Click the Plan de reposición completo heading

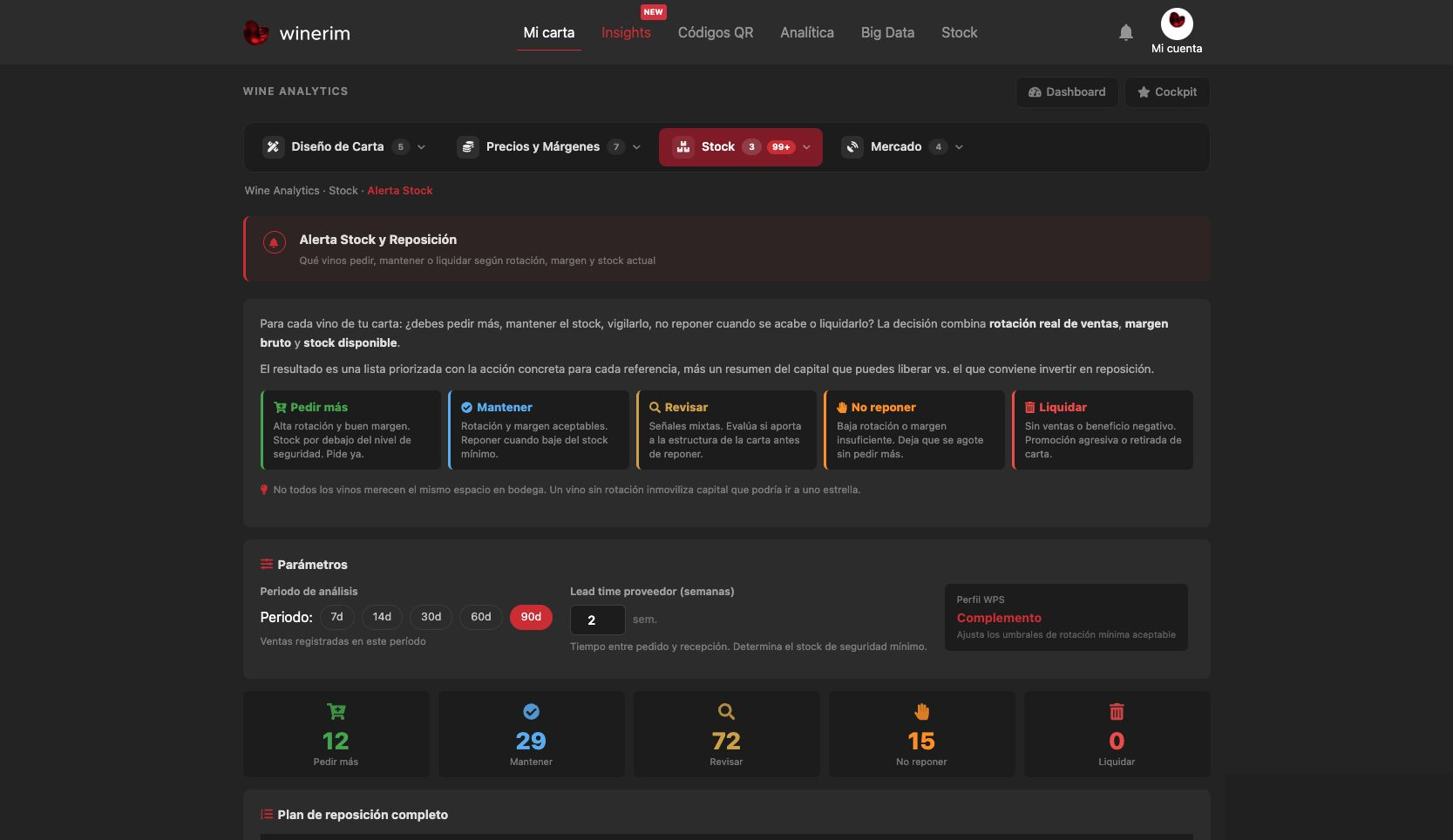coord(363,815)
